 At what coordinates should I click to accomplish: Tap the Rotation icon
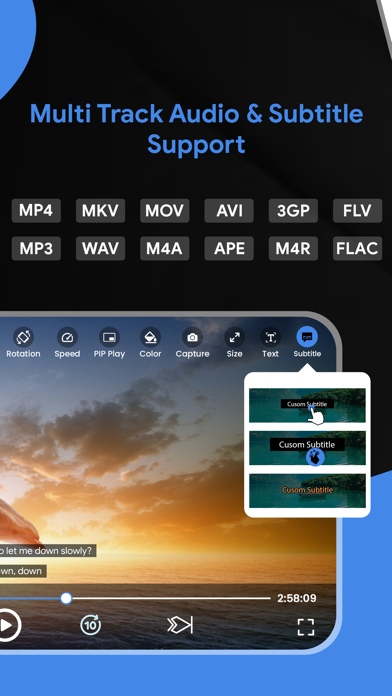pyautogui.click(x=23, y=338)
